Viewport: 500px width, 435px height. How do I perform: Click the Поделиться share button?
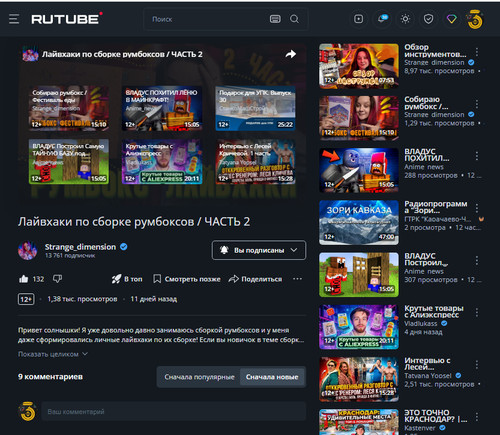(x=255, y=279)
